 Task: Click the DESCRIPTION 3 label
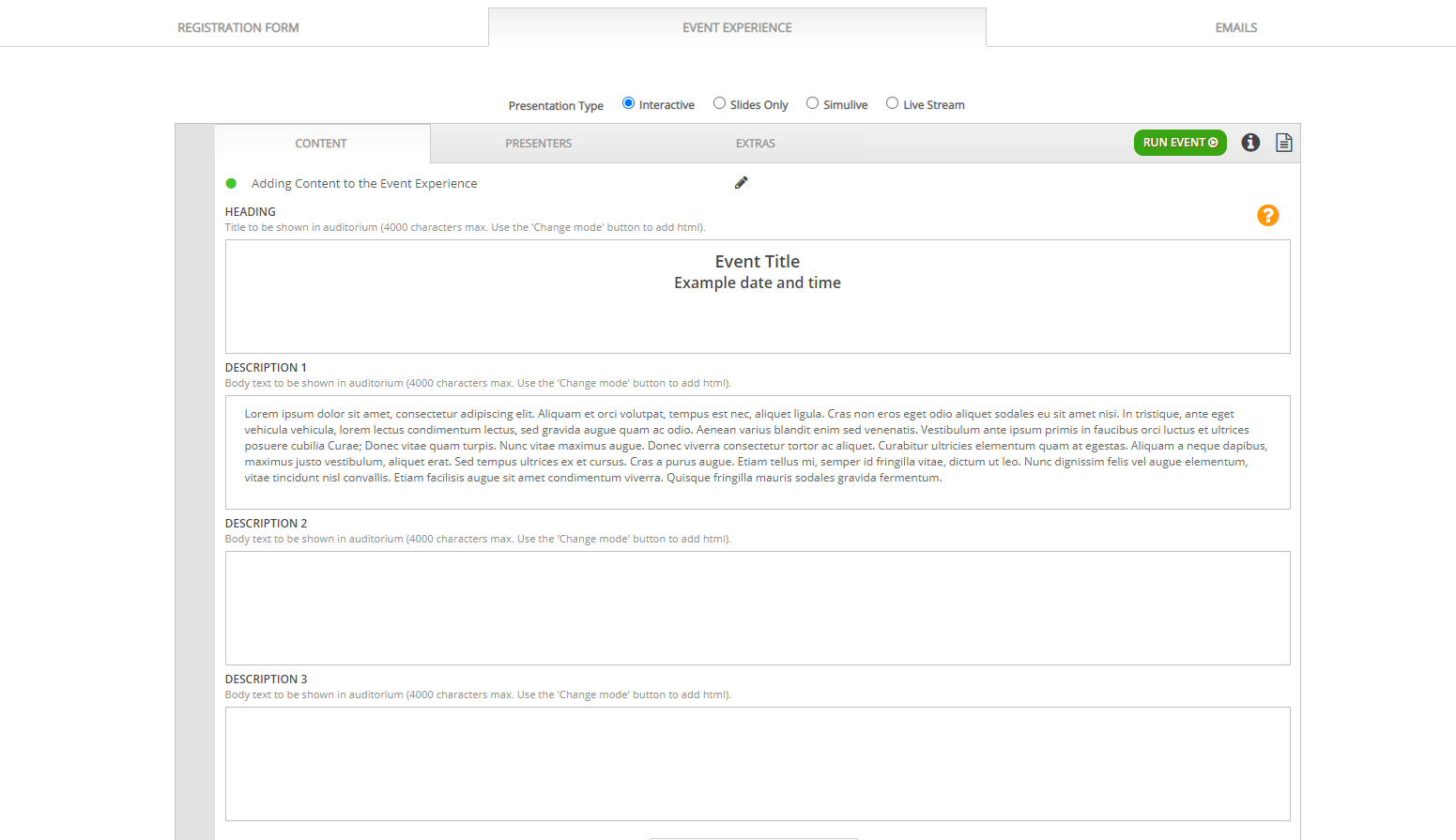(x=266, y=680)
